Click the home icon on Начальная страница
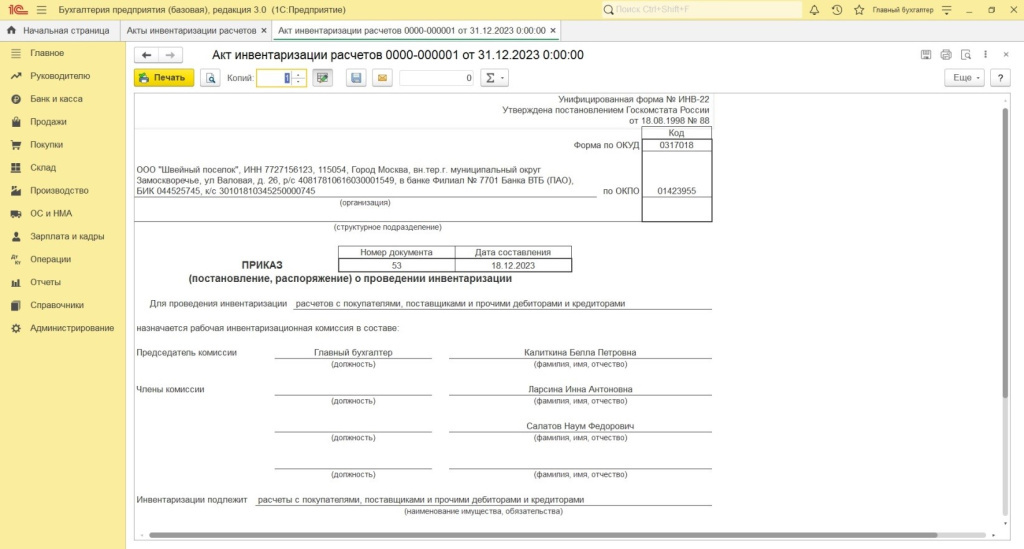The width and height of the screenshot is (1024, 549). (11, 30)
